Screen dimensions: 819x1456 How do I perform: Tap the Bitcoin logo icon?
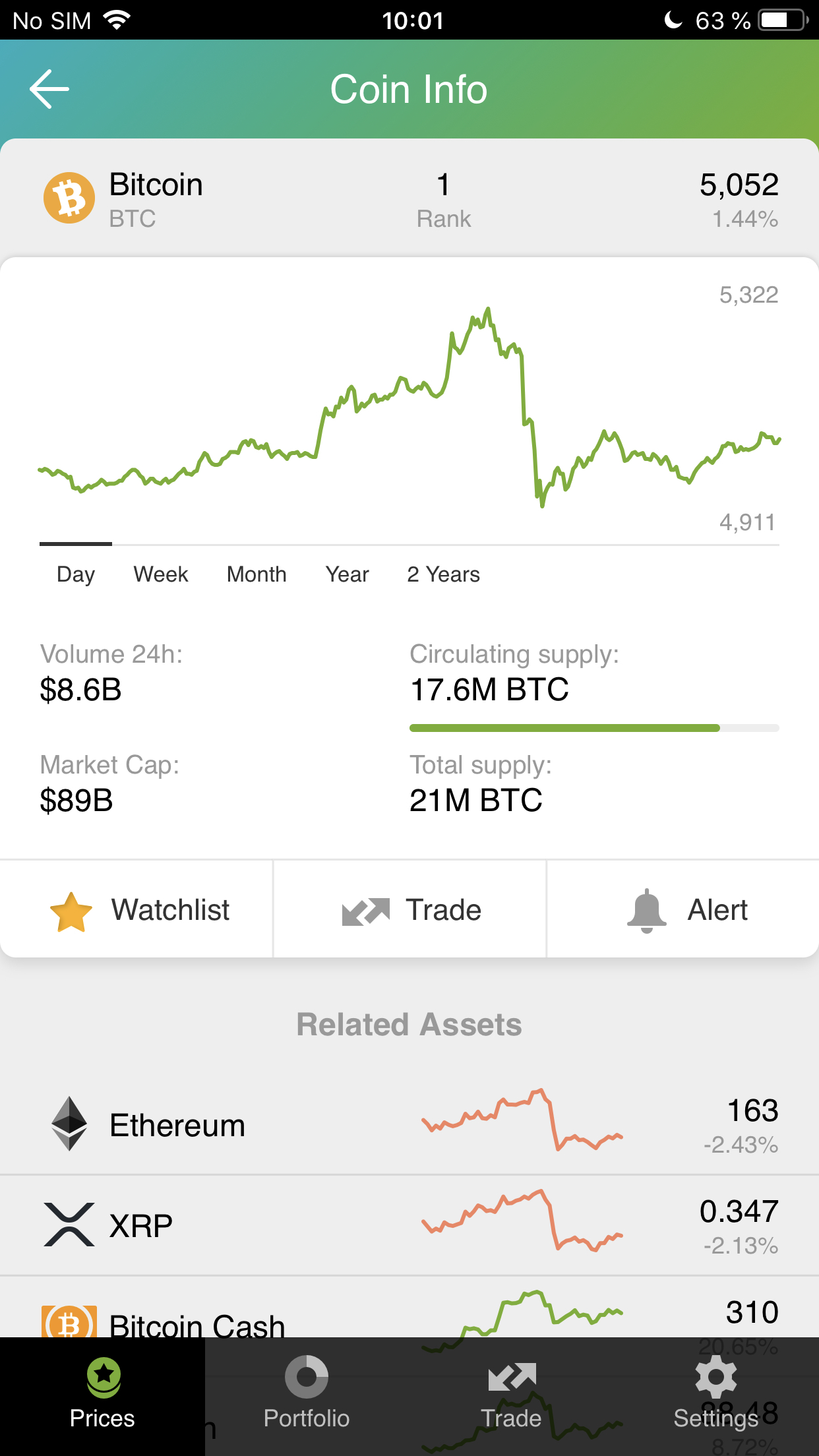[x=69, y=198]
